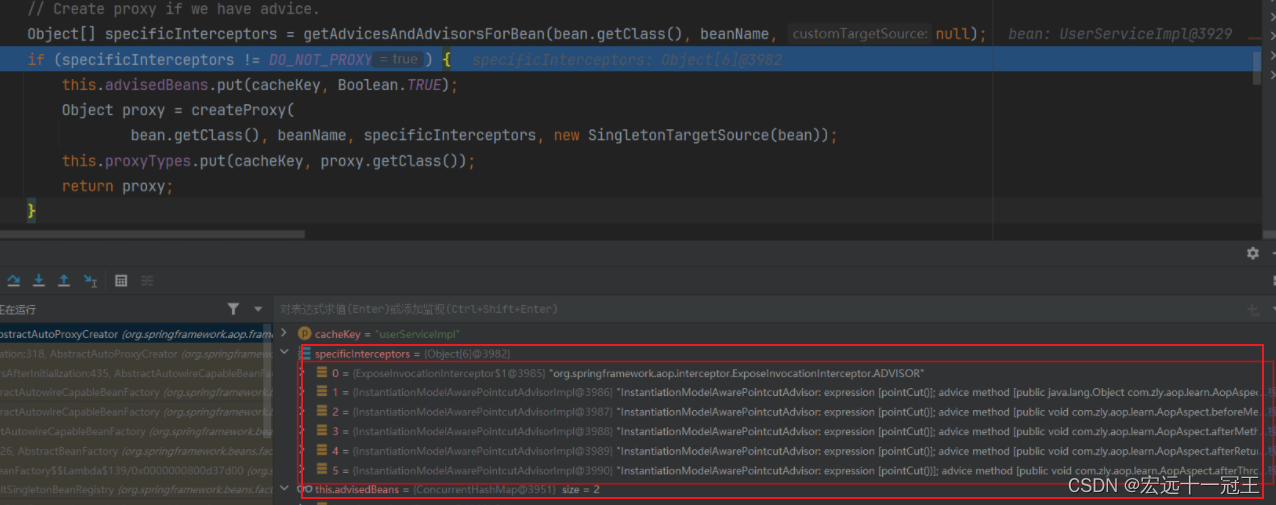Click the orange 'p' icon beside cacheKey

coord(305,333)
